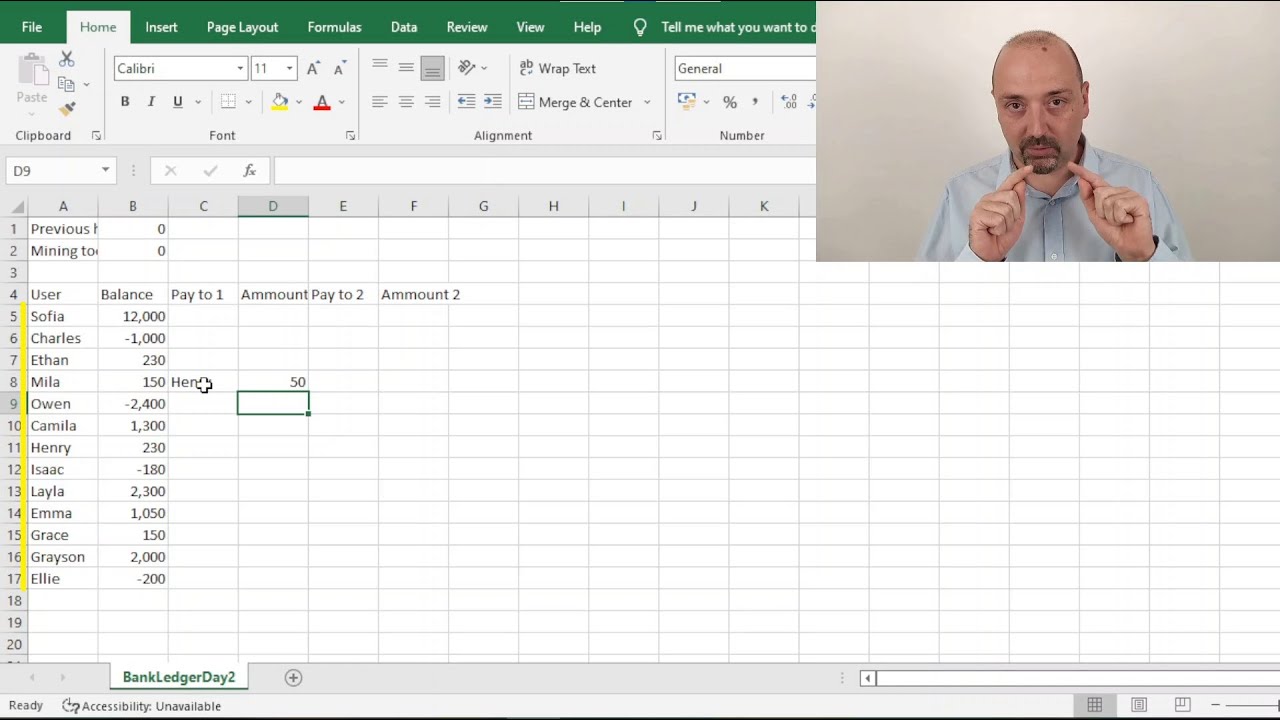This screenshot has height=720, width=1280.
Task: Align text left in the cell
Action: pos(380,102)
